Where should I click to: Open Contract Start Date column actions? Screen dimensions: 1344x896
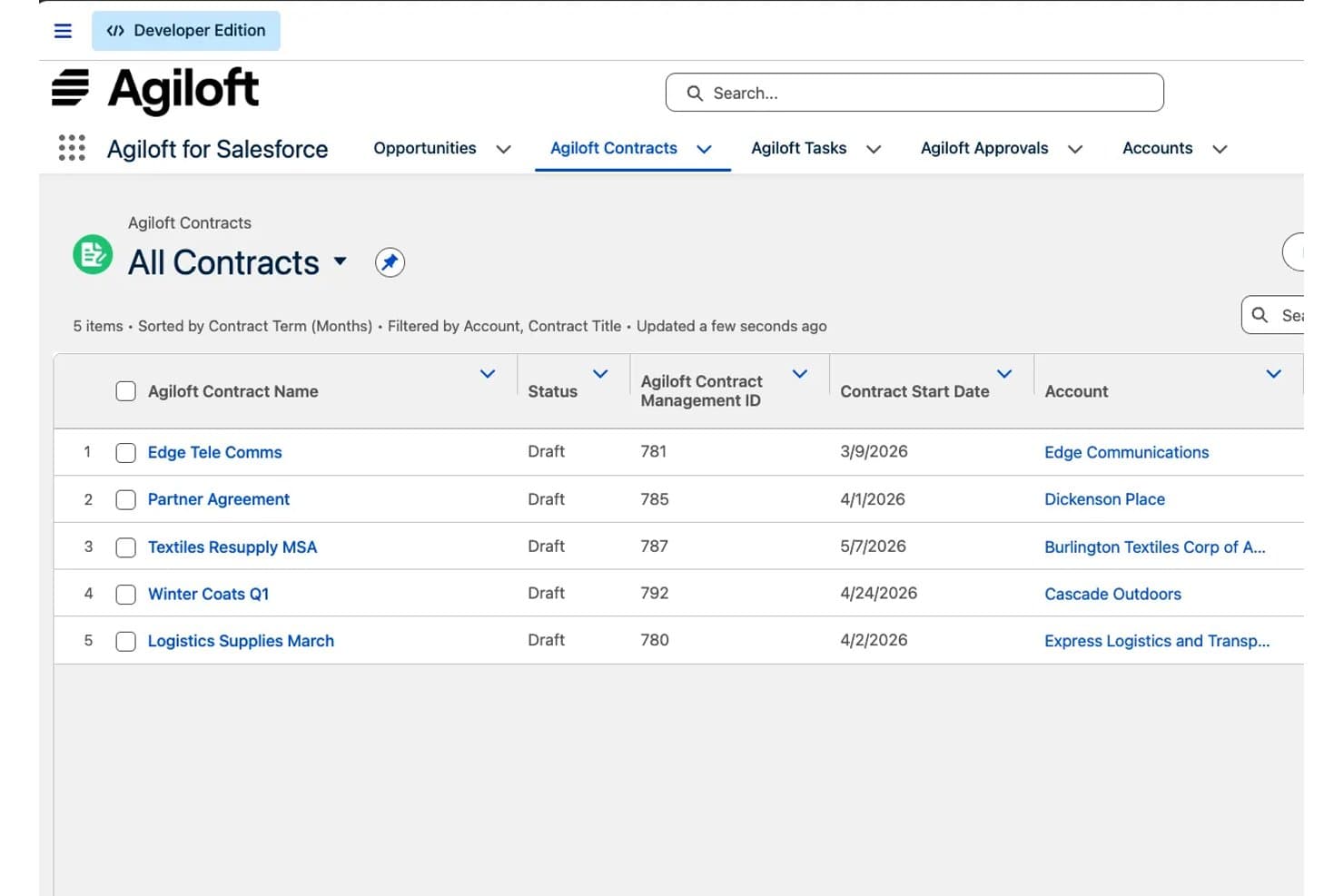click(1004, 374)
